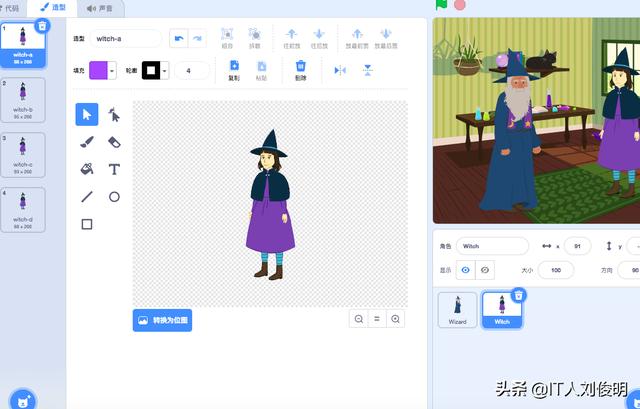
Task: Switch to the 声音 tab
Action: pos(100,7)
